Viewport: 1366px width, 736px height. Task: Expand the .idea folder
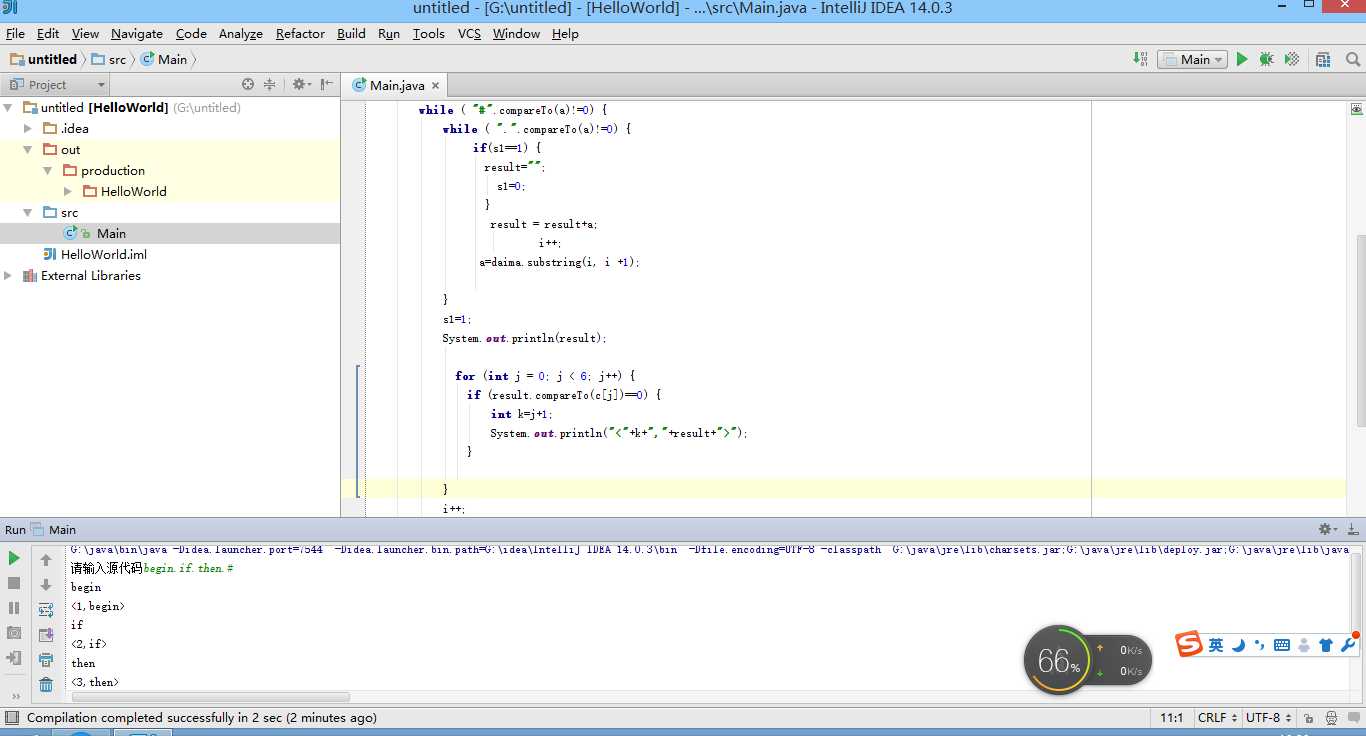(x=28, y=128)
